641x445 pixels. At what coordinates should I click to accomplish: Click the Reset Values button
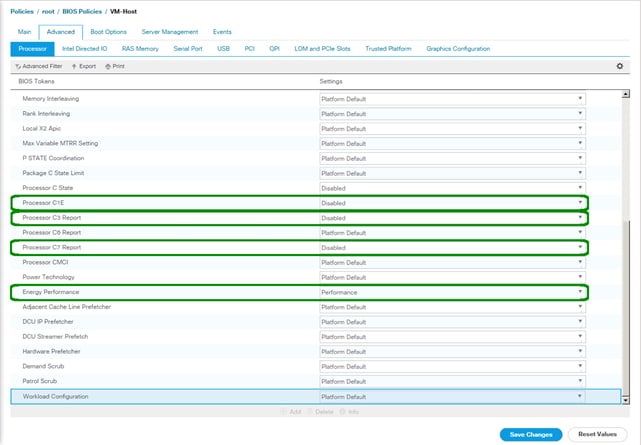click(x=597, y=434)
